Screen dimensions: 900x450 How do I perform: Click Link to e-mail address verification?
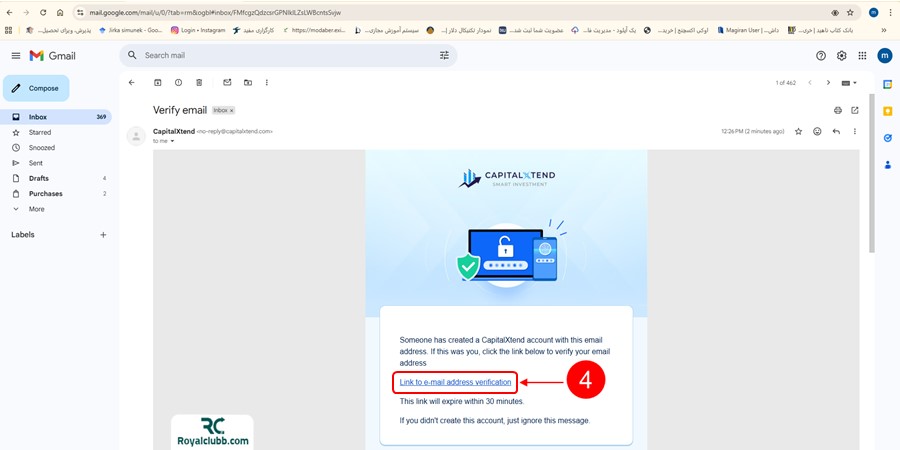tap(455, 382)
